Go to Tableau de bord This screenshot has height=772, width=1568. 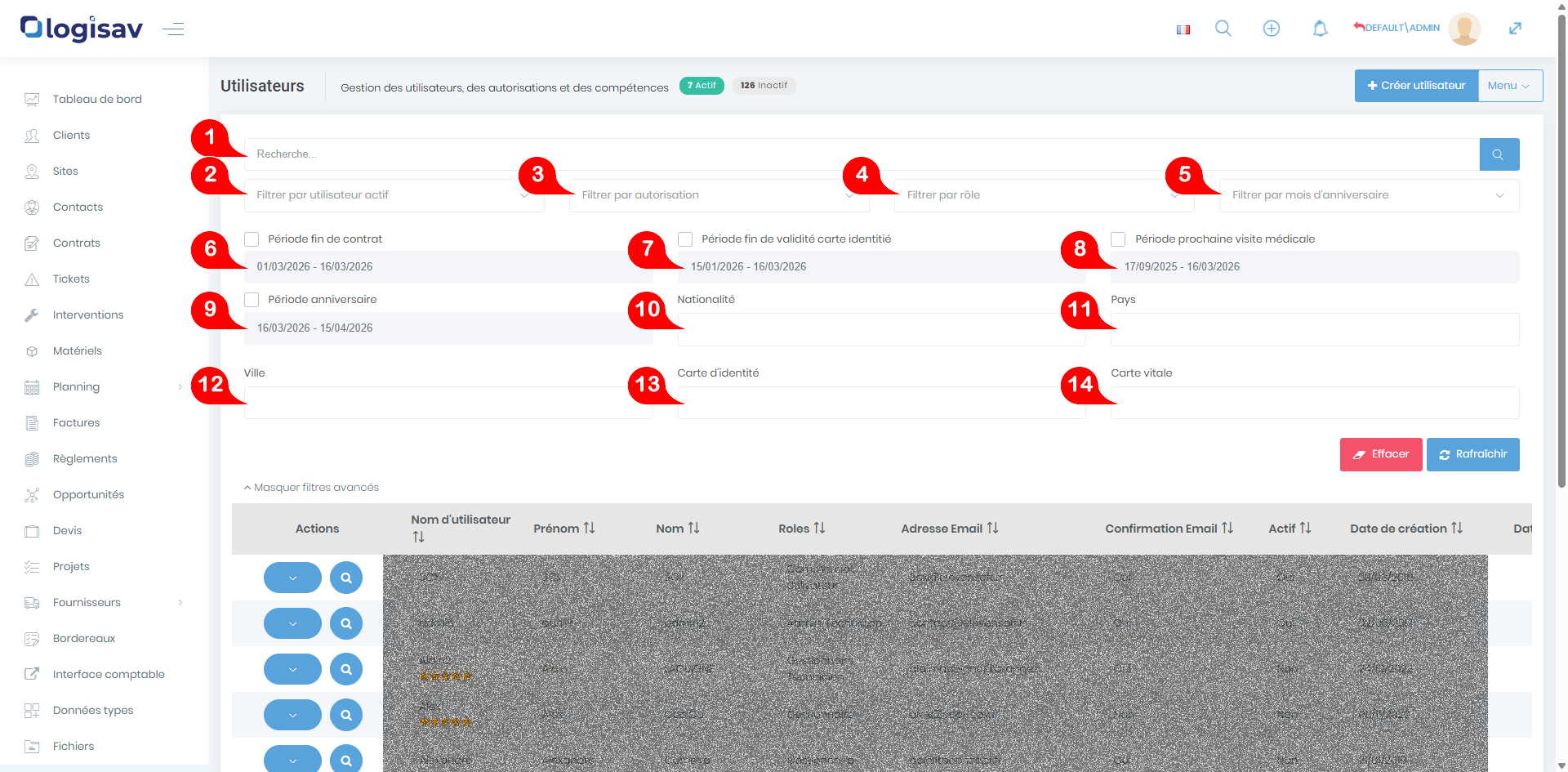(97, 100)
